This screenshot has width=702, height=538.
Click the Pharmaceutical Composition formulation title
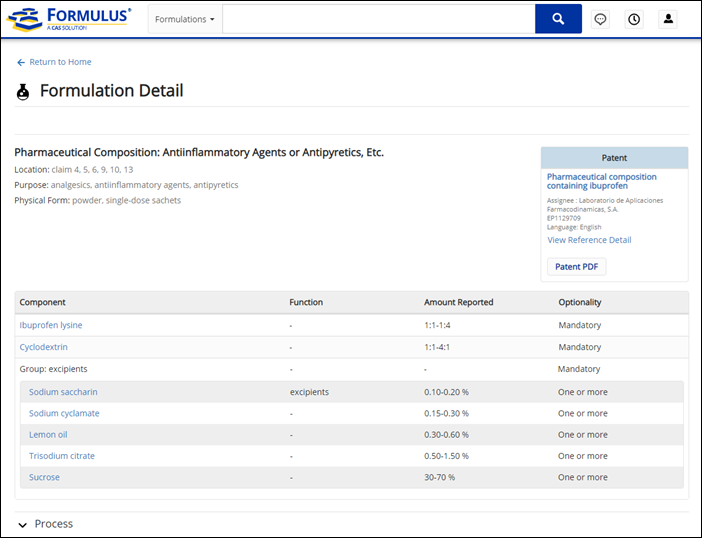pos(199,153)
